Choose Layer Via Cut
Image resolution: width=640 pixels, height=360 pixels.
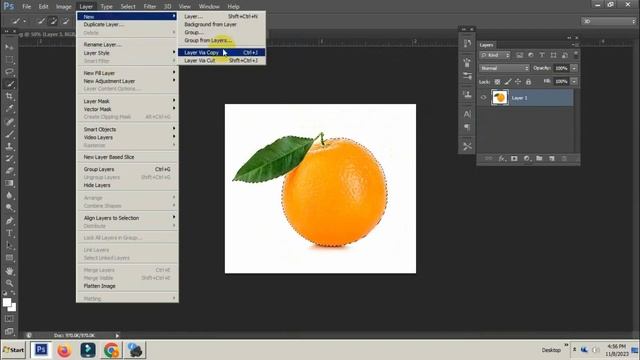pos(222,60)
